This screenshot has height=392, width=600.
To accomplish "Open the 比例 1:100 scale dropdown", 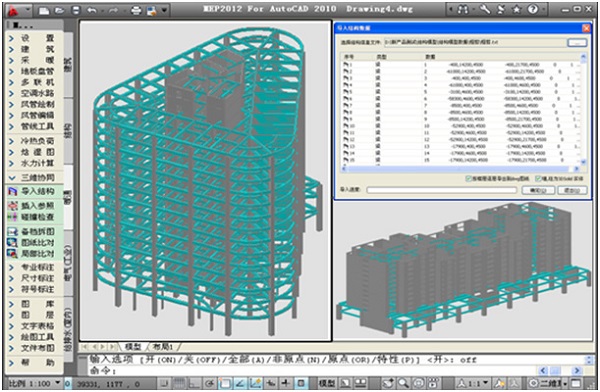I will [34, 383].
